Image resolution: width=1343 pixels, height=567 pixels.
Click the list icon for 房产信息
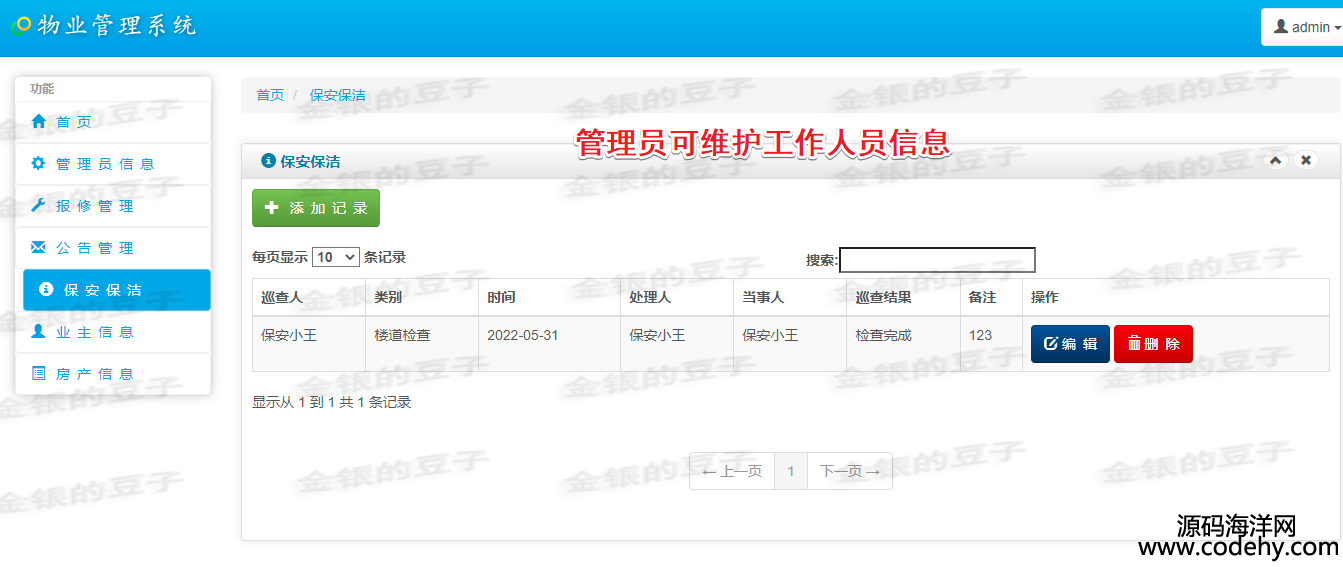pyautogui.click(x=39, y=374)
